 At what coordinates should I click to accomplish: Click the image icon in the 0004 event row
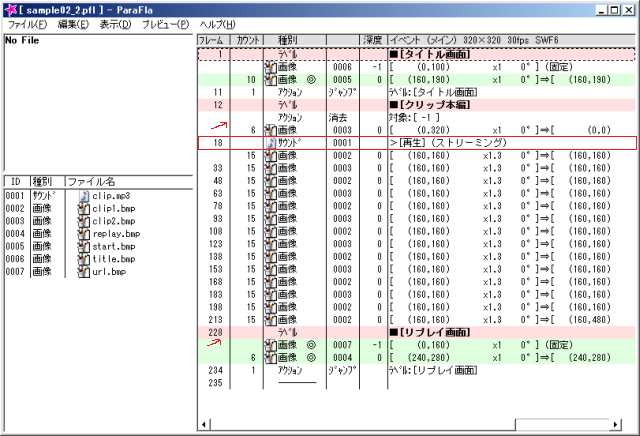click(271, 358)
